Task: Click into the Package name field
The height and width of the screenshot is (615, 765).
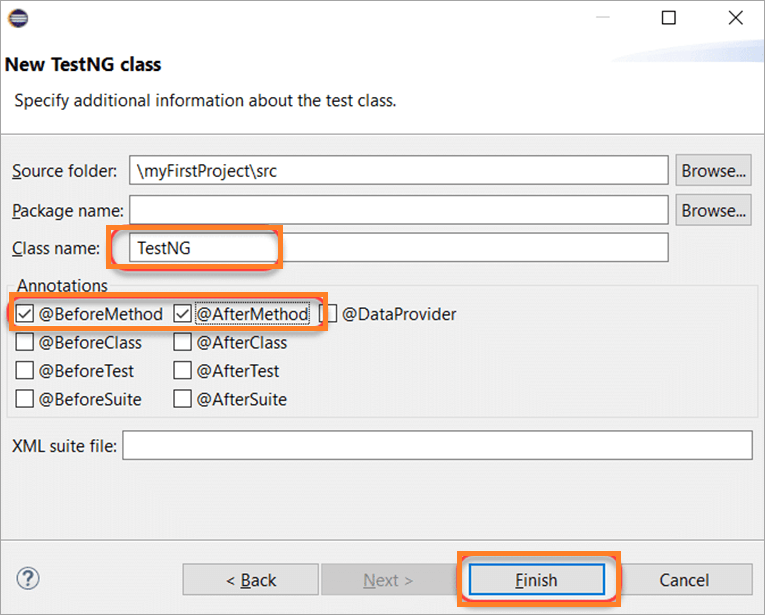Action: (x=399, y=210)
